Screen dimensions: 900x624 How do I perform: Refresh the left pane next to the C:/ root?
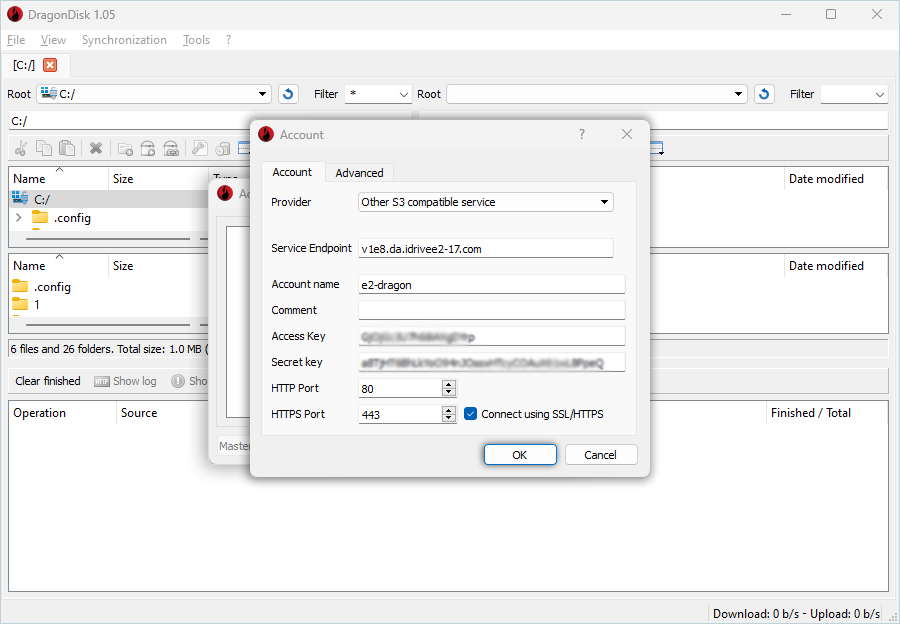tap(288, 94)
